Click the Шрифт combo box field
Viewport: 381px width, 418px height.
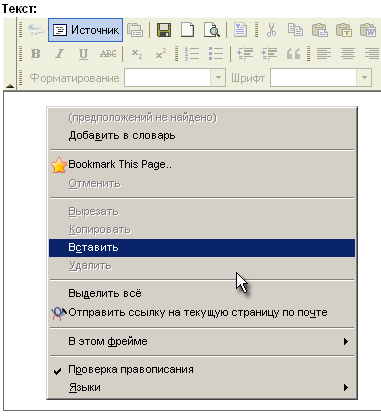click(x=321, y=78)
